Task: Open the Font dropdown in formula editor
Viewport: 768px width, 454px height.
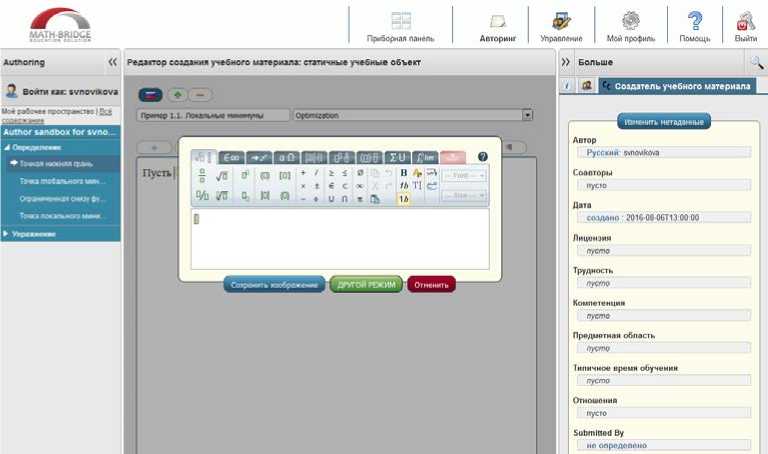Action: 464,175
